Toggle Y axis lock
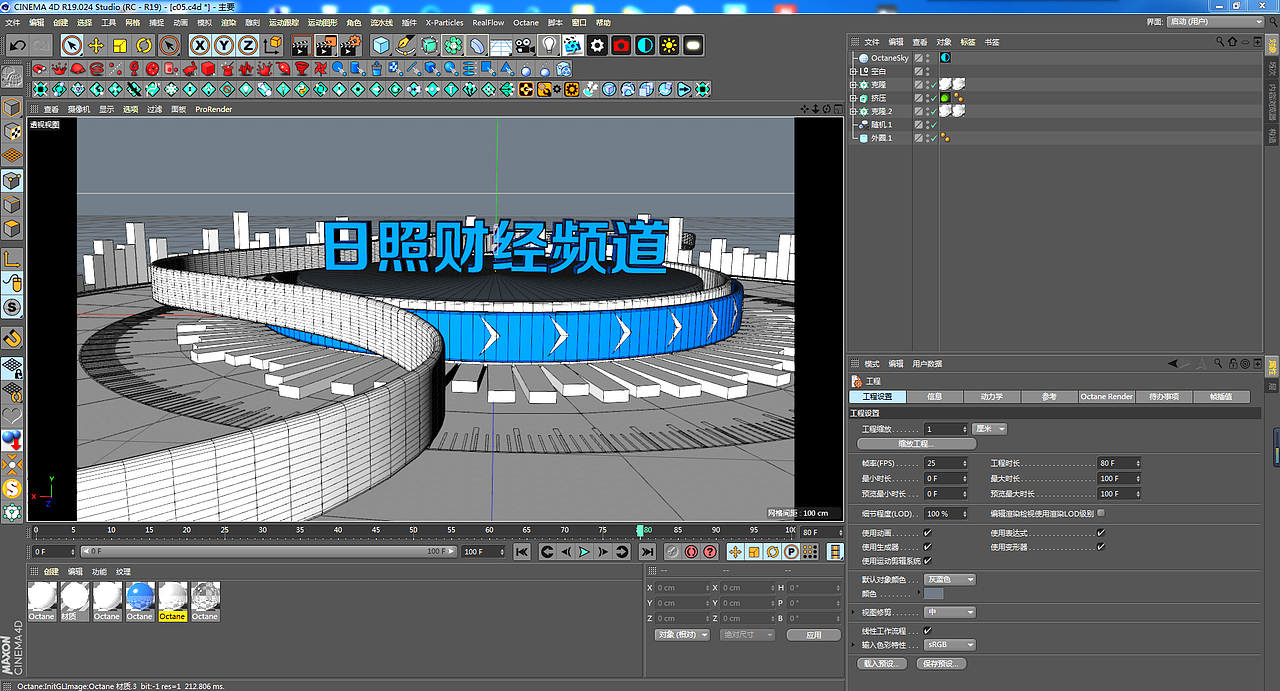 (224, 45)
